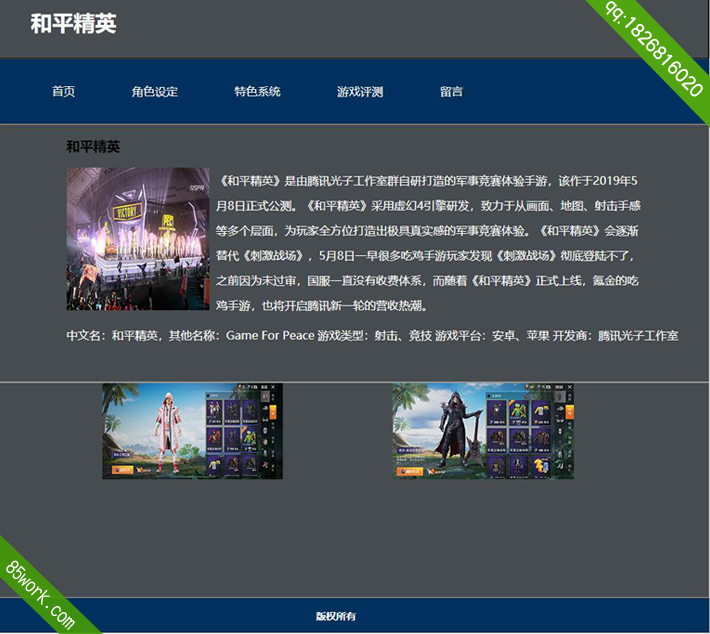Click the paragraph line starting 《和平精英》是由腾讯光子
710x634 pixels.
[x=427, y=181]
